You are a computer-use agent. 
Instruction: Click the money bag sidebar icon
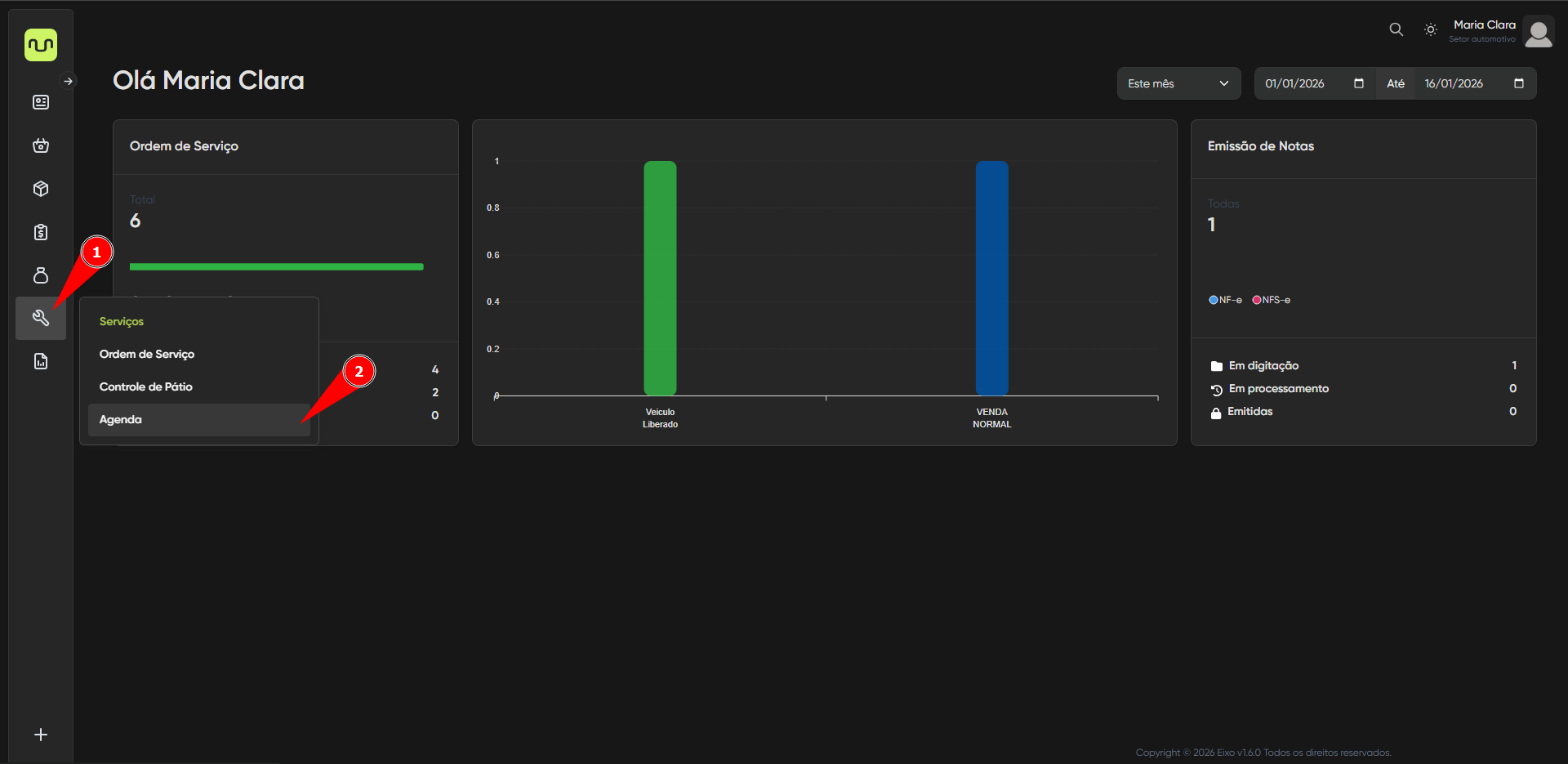[x=41, y=275]
